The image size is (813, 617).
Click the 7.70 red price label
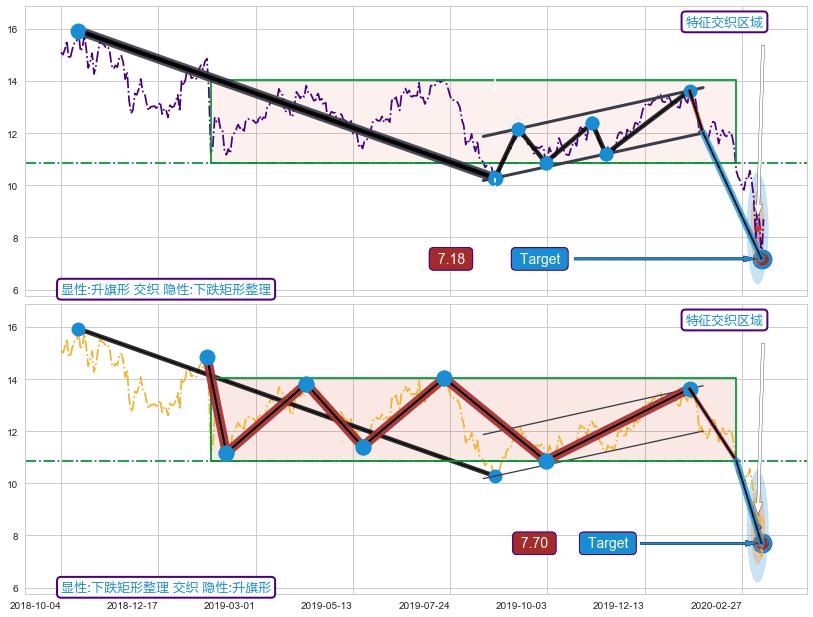tap(533, 543)
